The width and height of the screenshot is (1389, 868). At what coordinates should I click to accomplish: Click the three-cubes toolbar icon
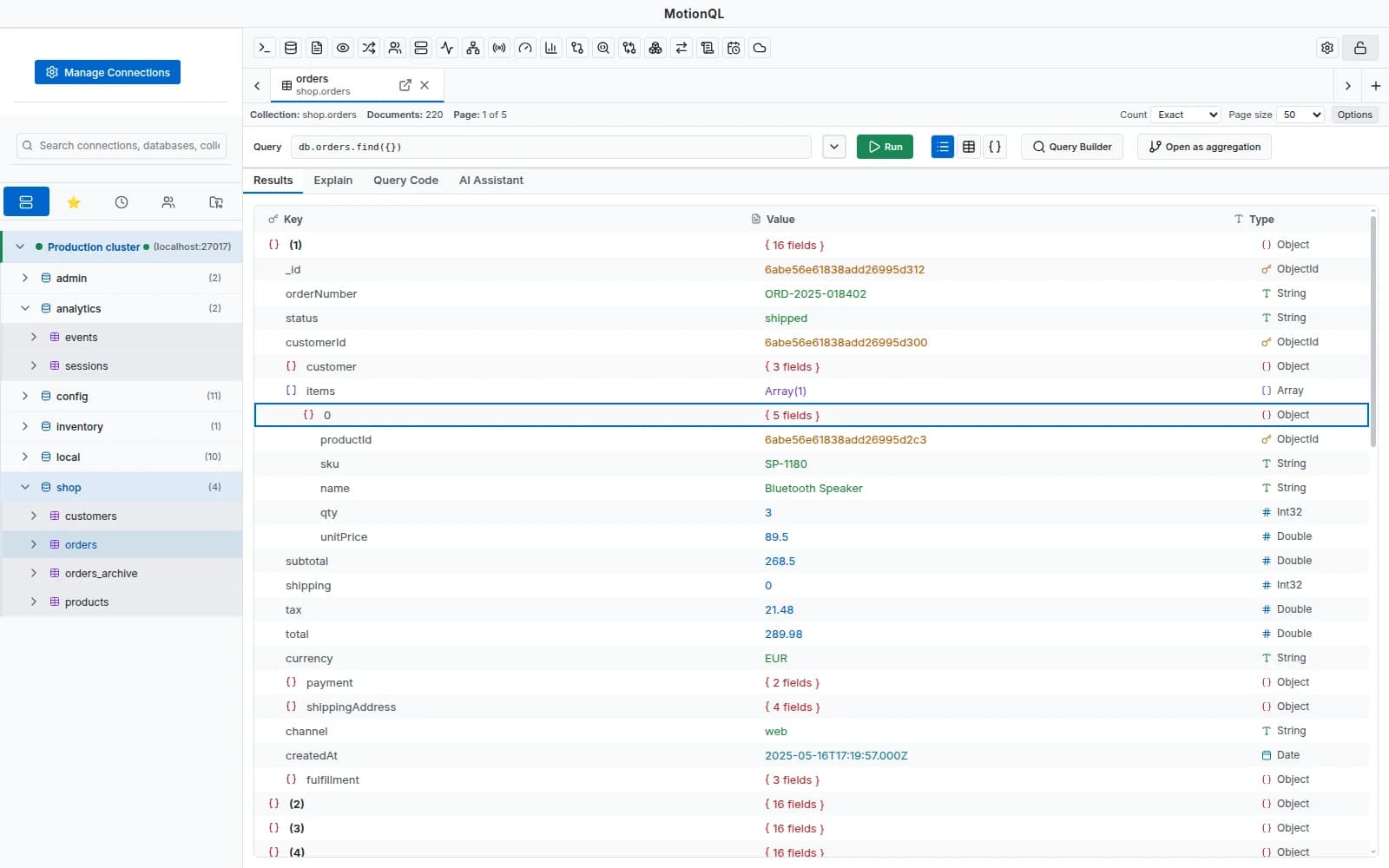pyautogui.click(x=655, y=48)
